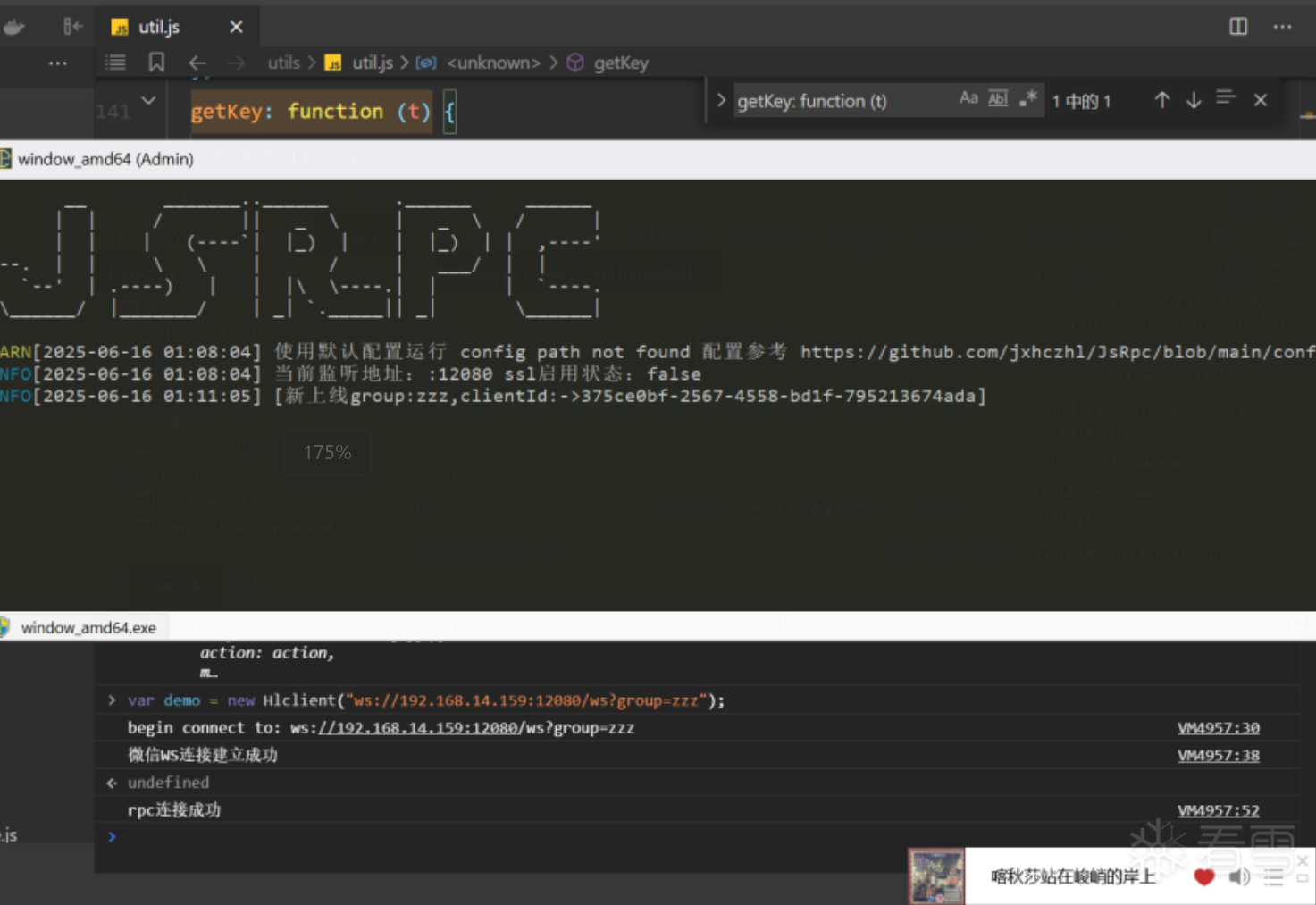This screenshot has height=905, width=1316.
Task: Expand the 'var demo = new Hlclient' console entry
Action: [x=112, y=700]
